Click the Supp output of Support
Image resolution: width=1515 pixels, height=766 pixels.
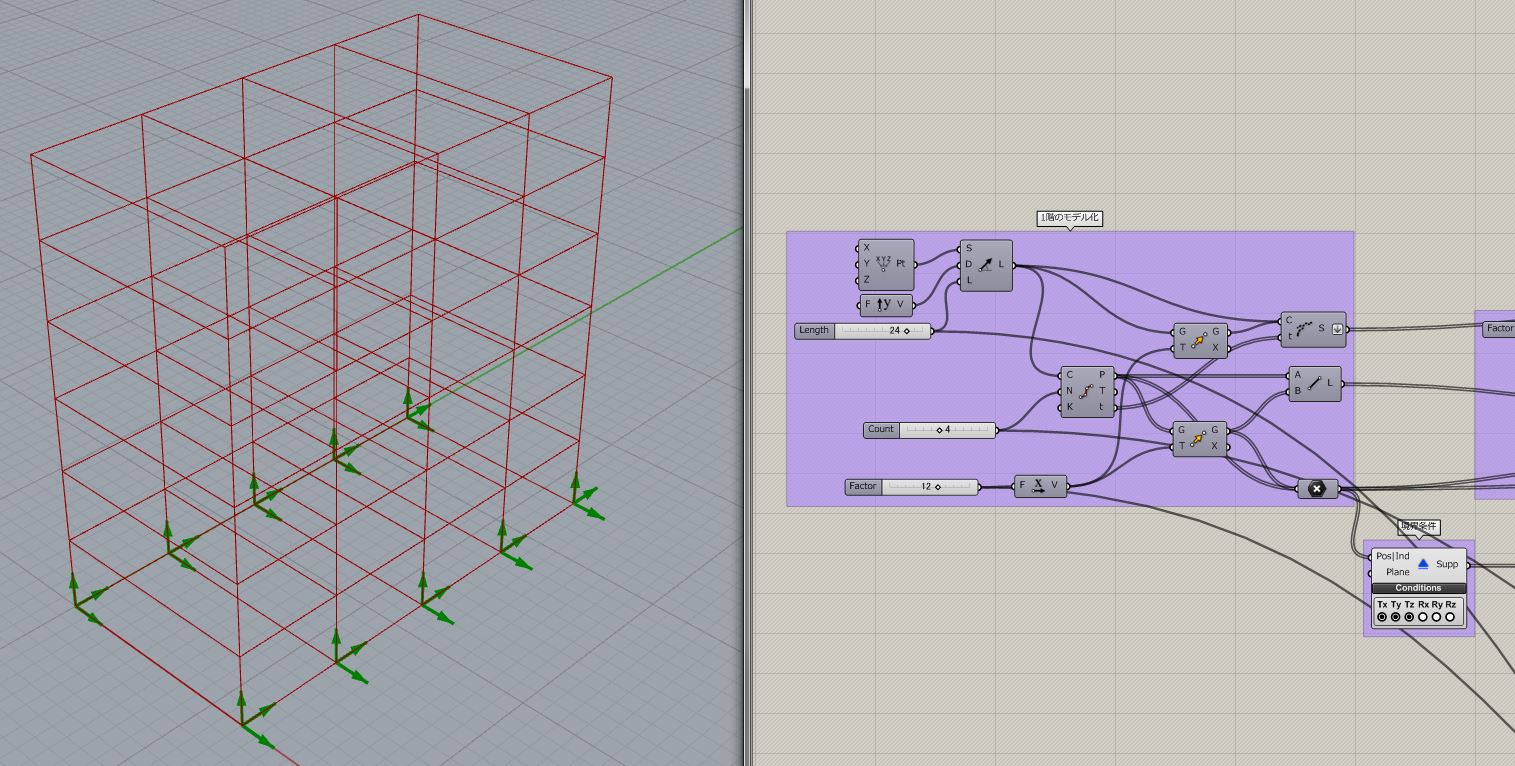pos(1447,564)
